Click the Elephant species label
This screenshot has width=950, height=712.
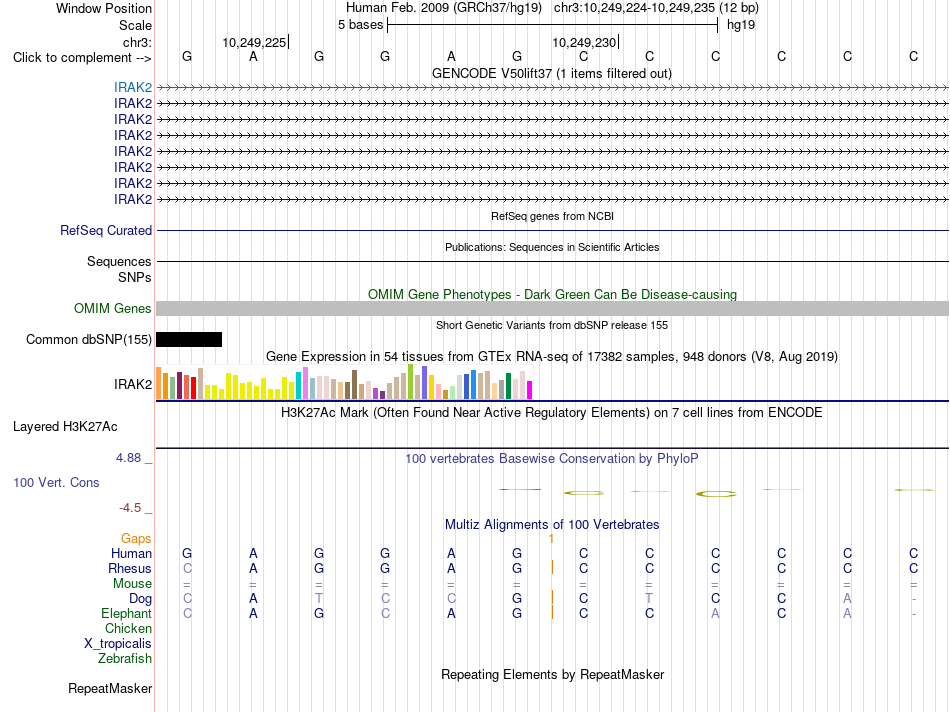tap(127, 613)
